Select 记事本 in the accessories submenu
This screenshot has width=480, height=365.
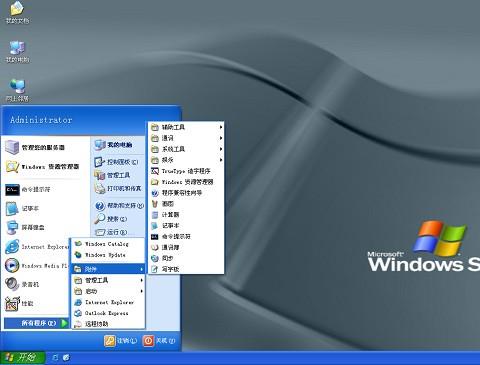(186, 226)
